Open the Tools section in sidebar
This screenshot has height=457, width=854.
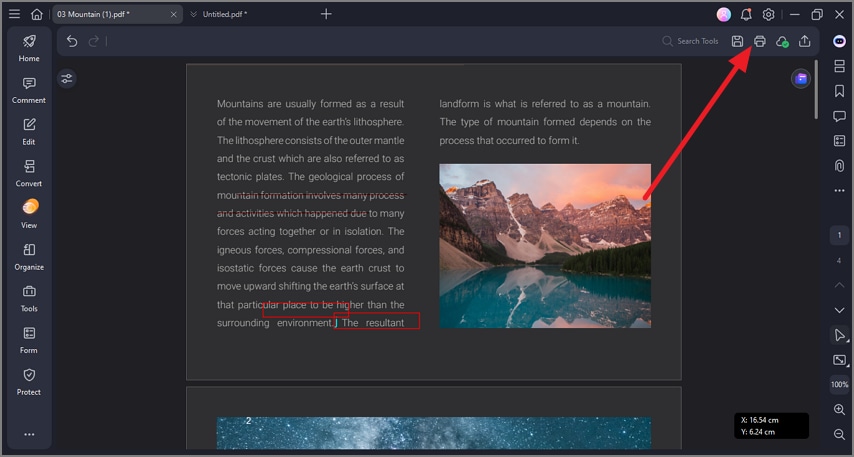coord(29,298)
